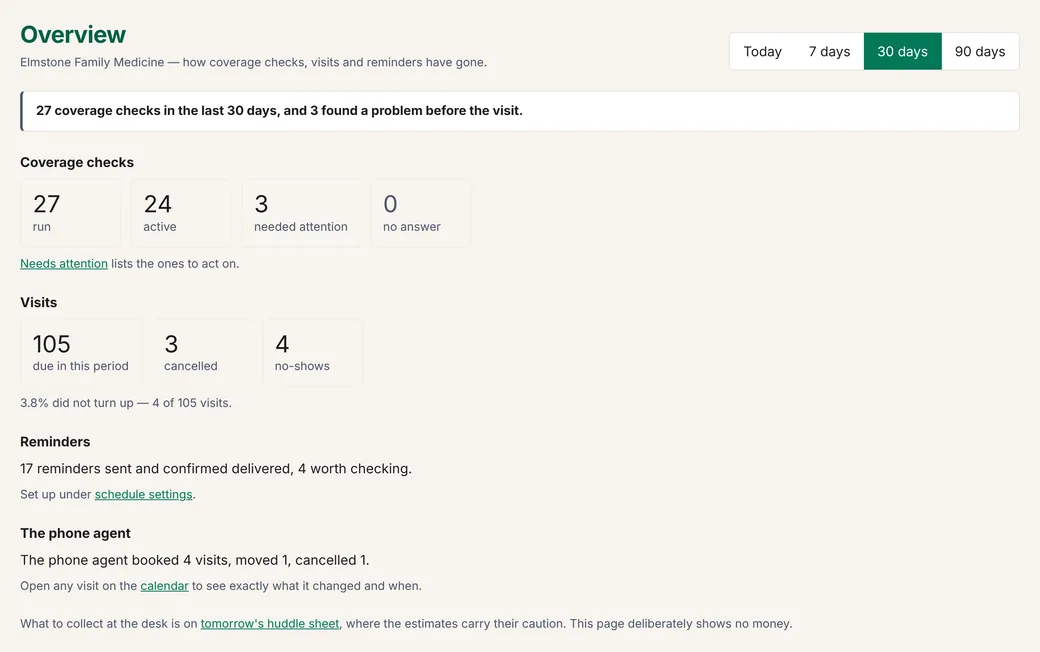This screenshot has height=652, width=1040.
Task: Click the 3.8% did not turn up text
Action: click(x=126, y=403)
